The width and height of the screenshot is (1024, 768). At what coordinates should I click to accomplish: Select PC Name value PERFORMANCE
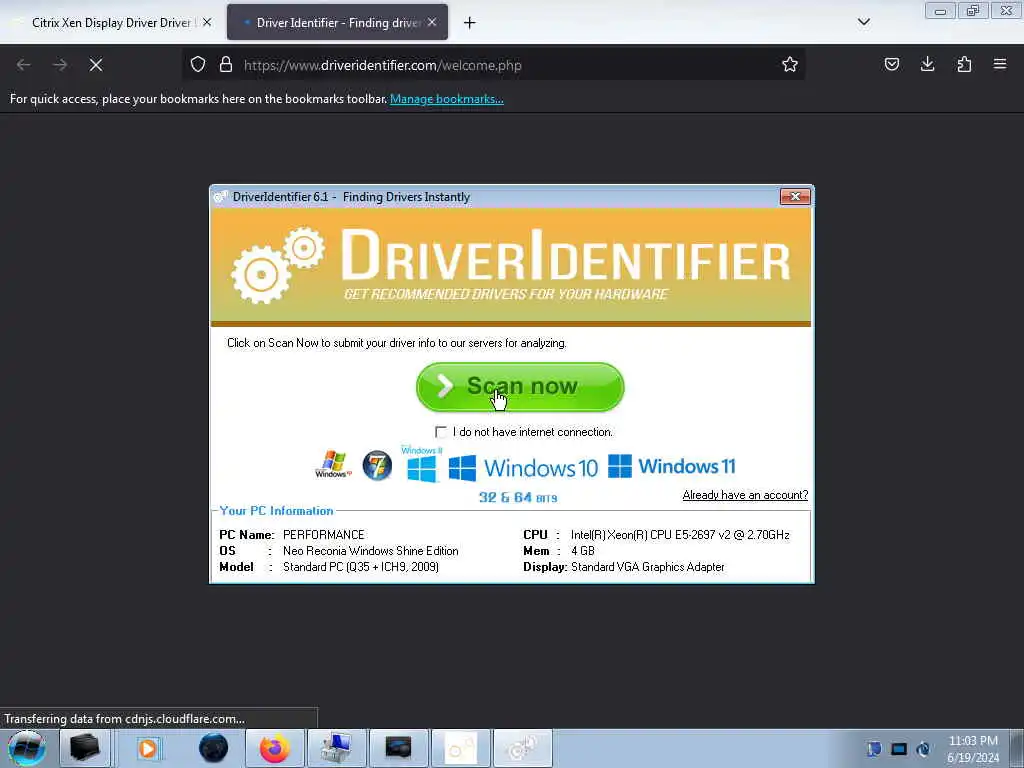point(324,535)
